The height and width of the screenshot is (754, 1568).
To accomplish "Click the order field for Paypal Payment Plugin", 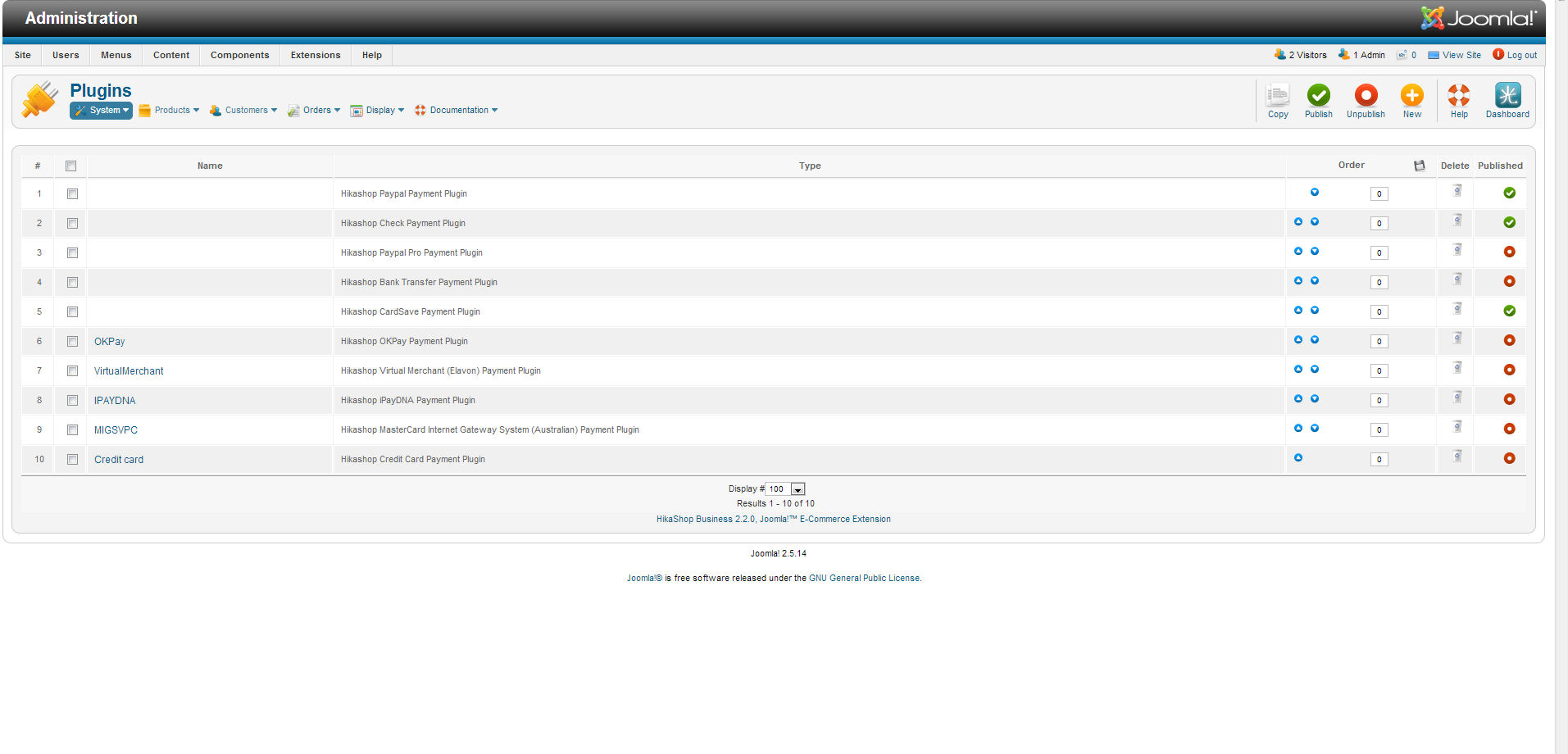I will (x=1379, y=194).
